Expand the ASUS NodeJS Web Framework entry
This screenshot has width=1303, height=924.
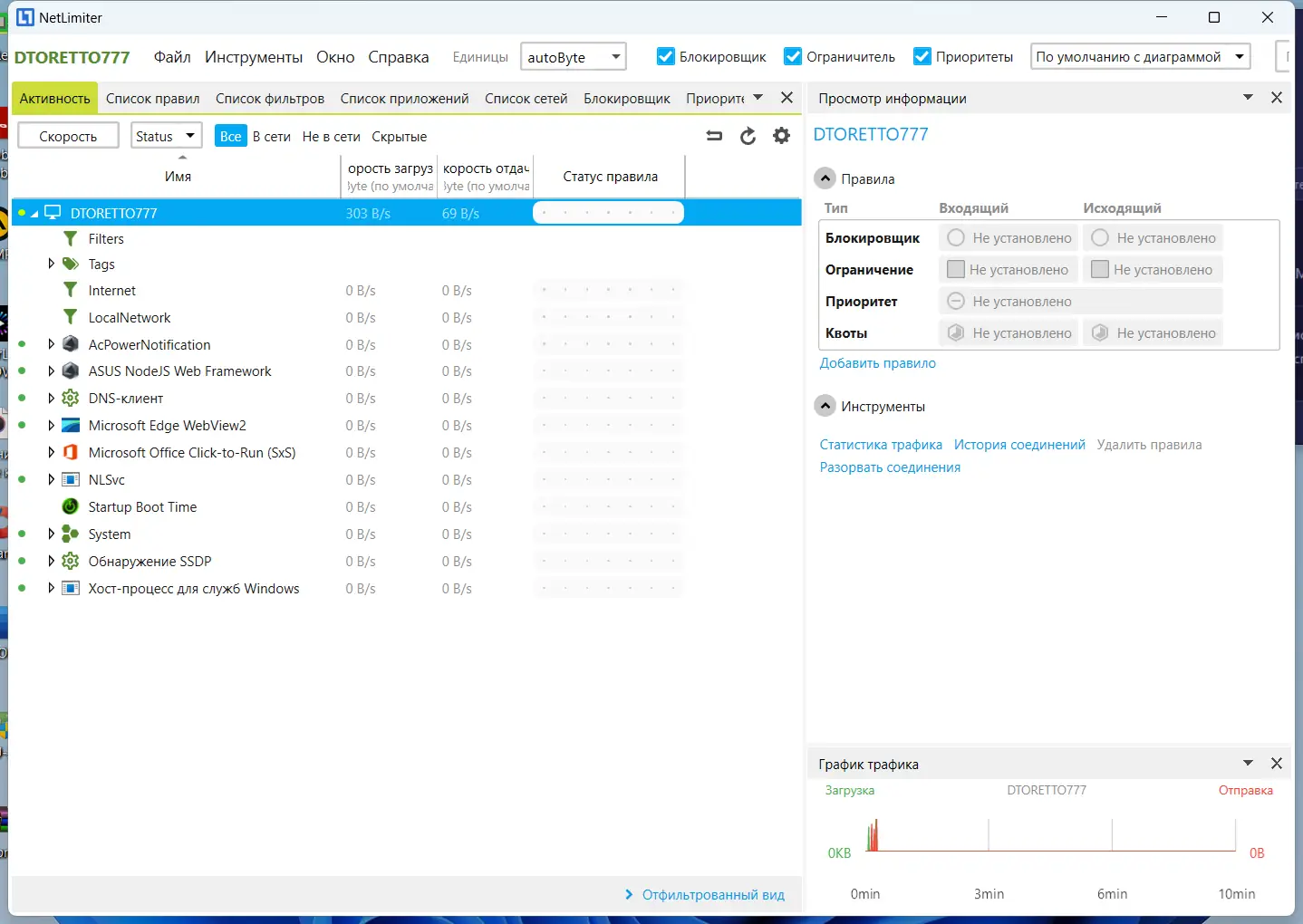point(52,371)
